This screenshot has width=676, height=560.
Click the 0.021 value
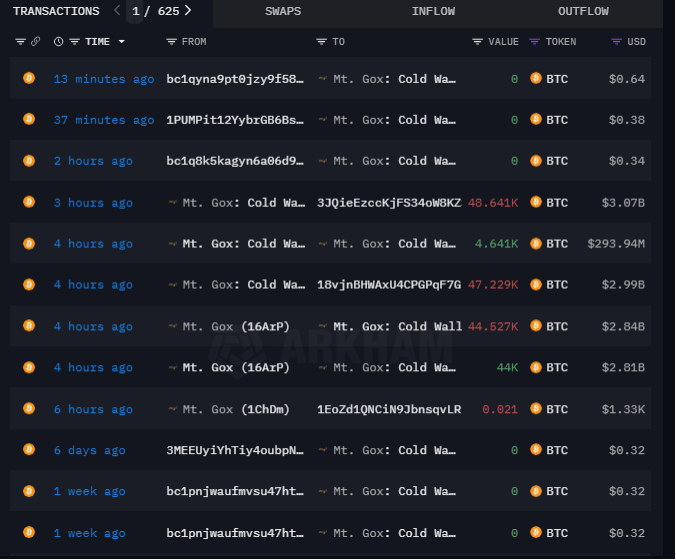pyautogui.click(x=500, y=409)
